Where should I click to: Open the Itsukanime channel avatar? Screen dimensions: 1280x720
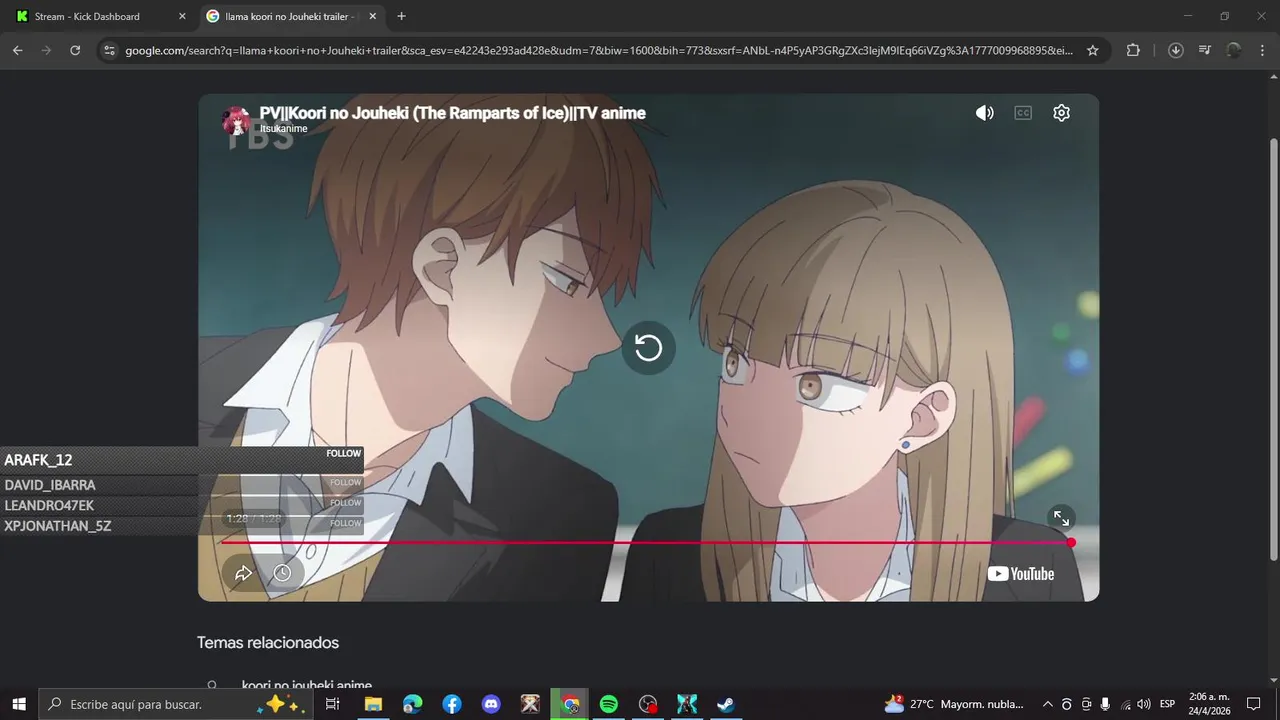237,121
